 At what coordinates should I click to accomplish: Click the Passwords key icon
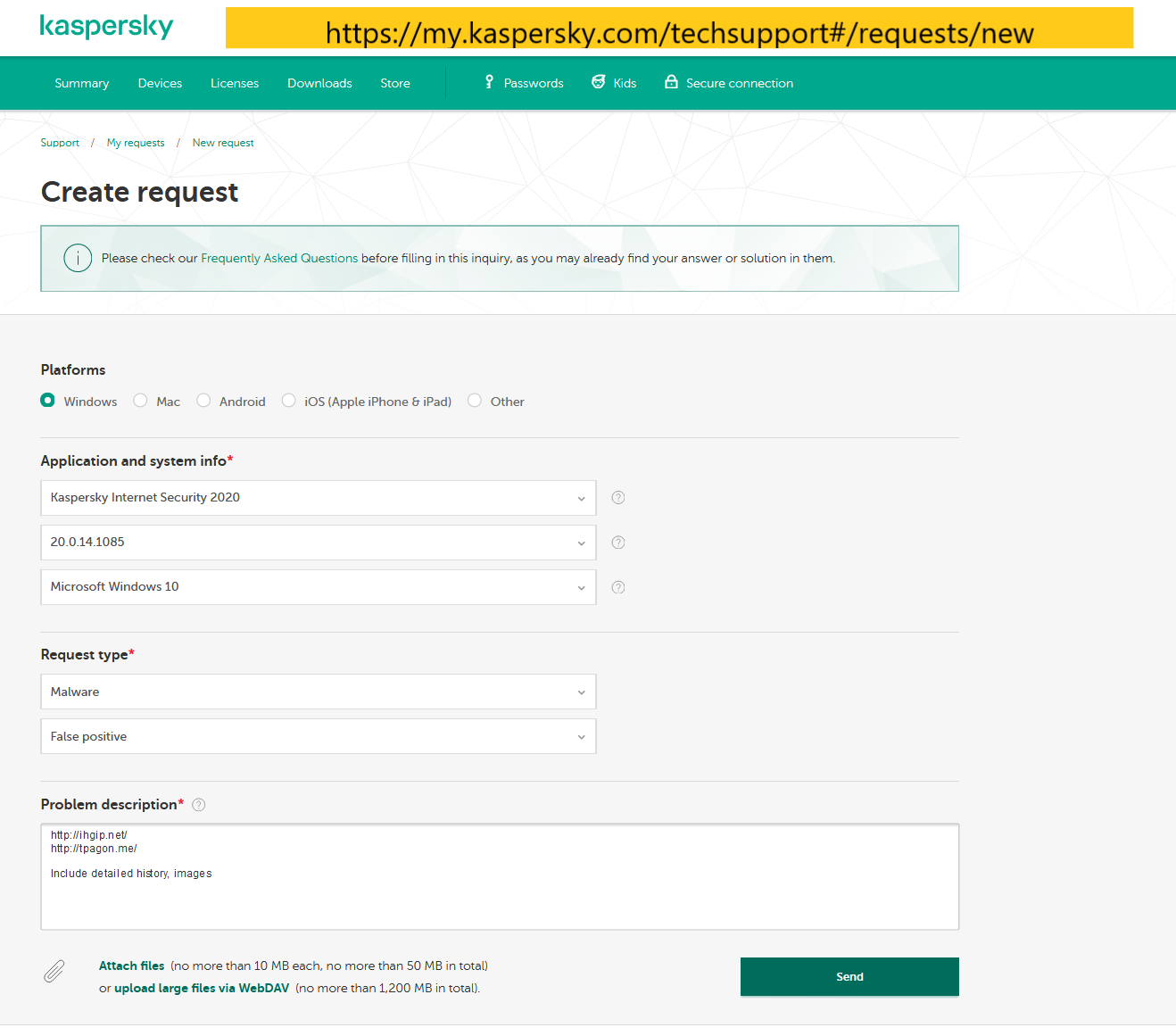click(489, 82)
